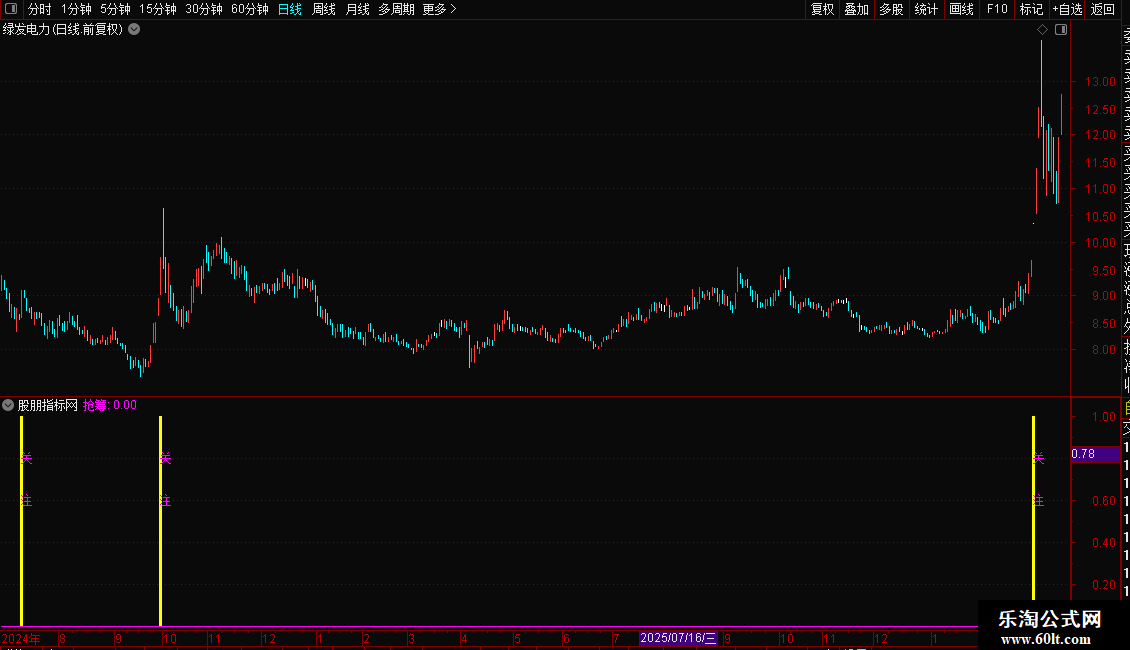The image size is (1130, 650).
Task: Open F10 company information
Action: pos(997,9)
